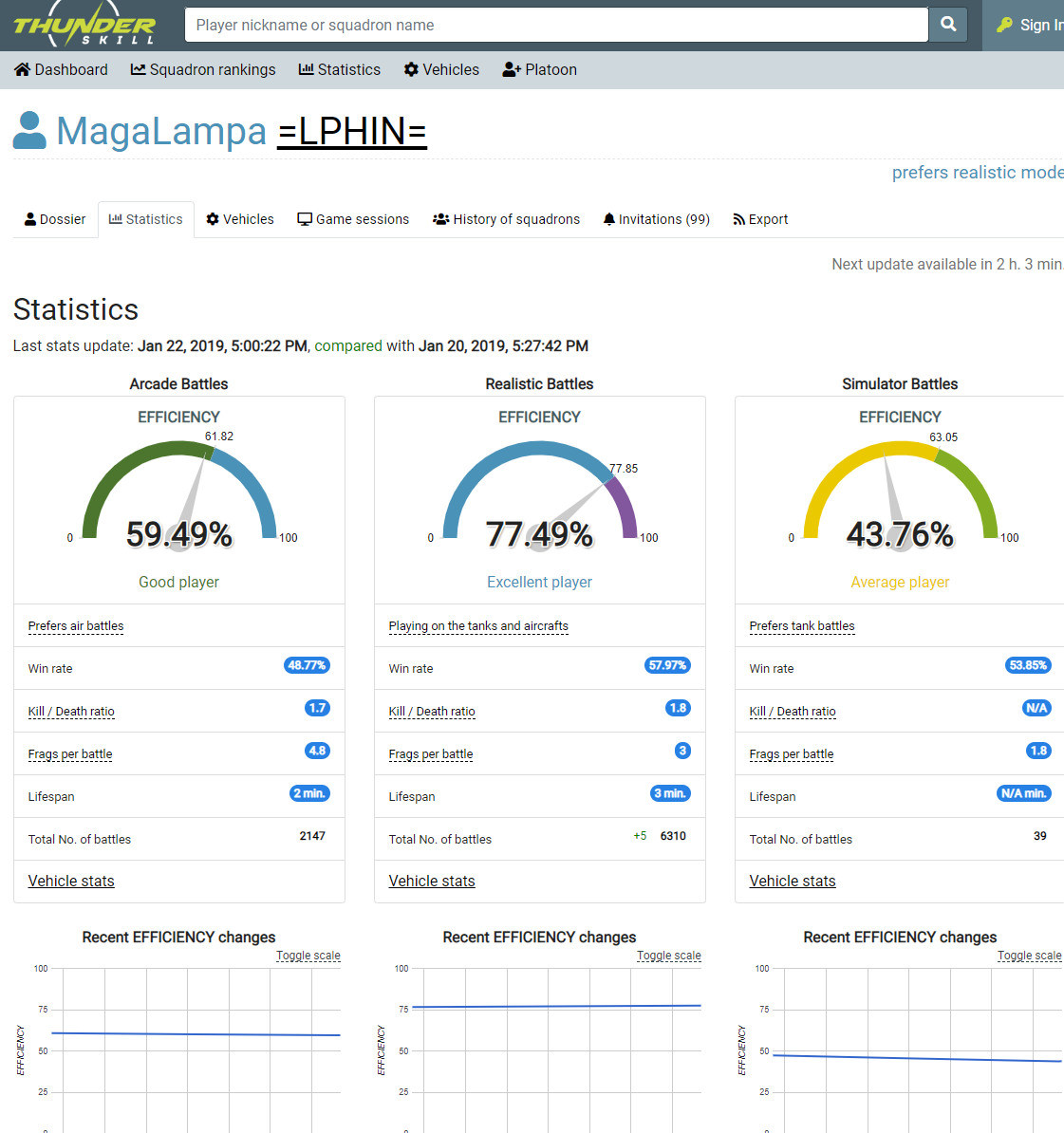Open Simulator Battles Vehicle stats link

tap(793, 881)
